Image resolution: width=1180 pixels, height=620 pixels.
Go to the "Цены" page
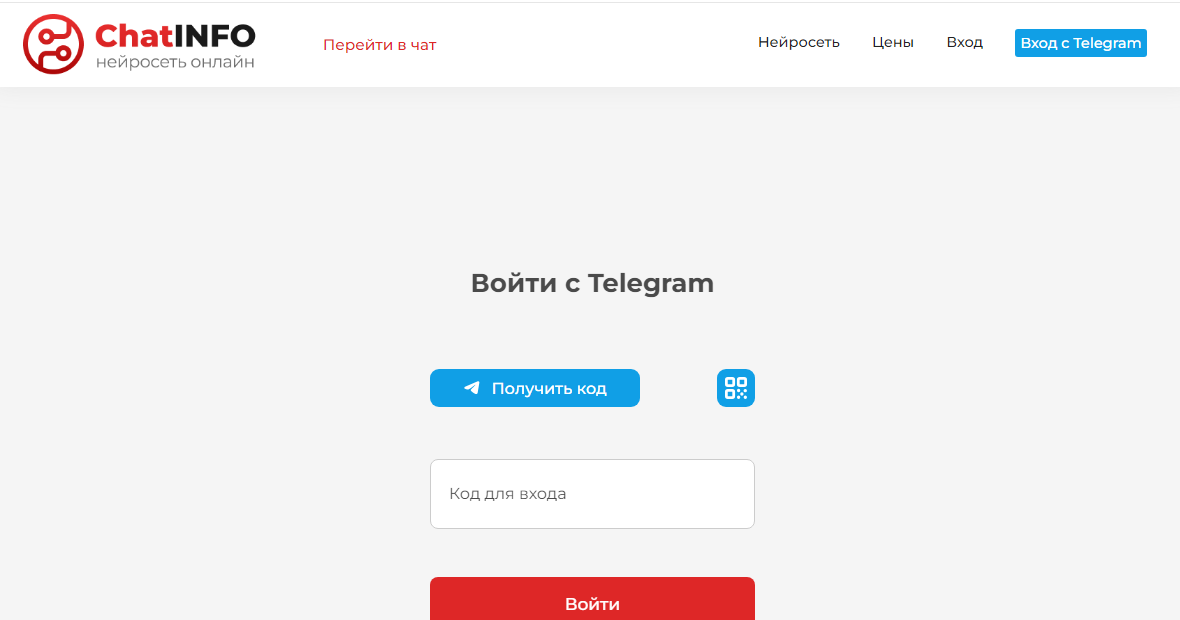pos(892,43)
